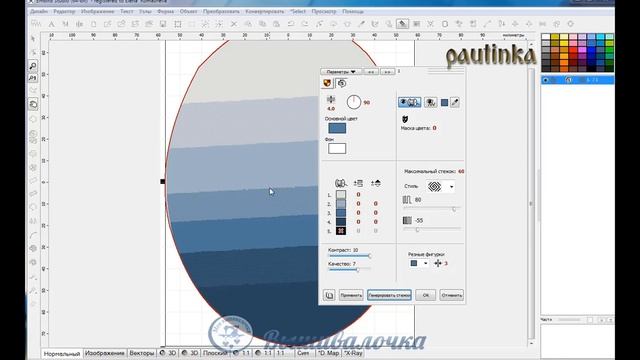Adjust the Качество slider
The width and height of the screenshot is (640, 360).
coord(349,270)
